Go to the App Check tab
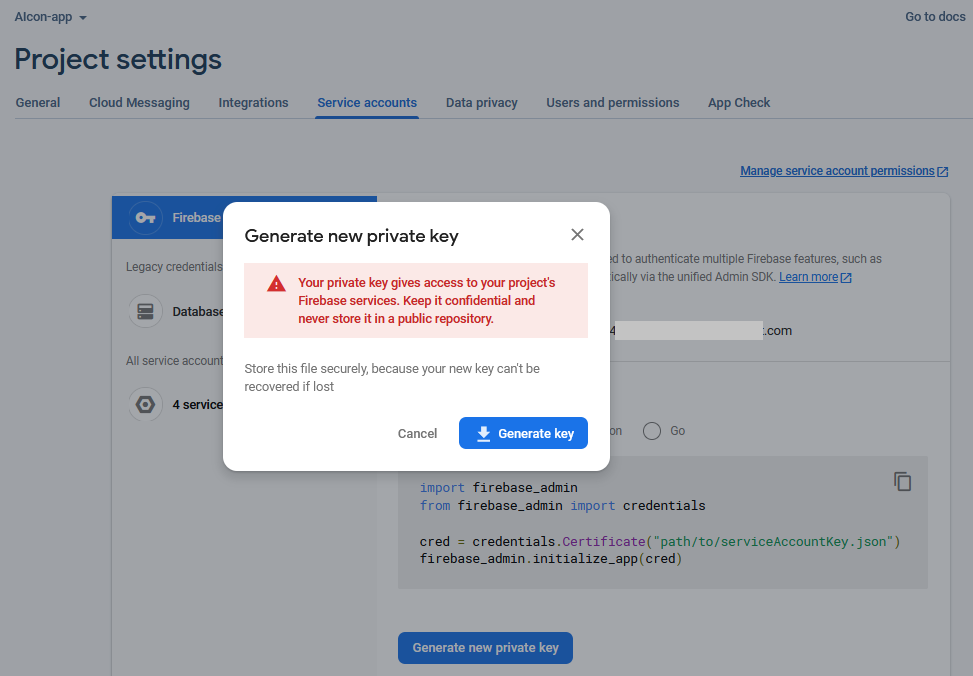This screenshot has width=973, height=676. [x=739, y=103]
